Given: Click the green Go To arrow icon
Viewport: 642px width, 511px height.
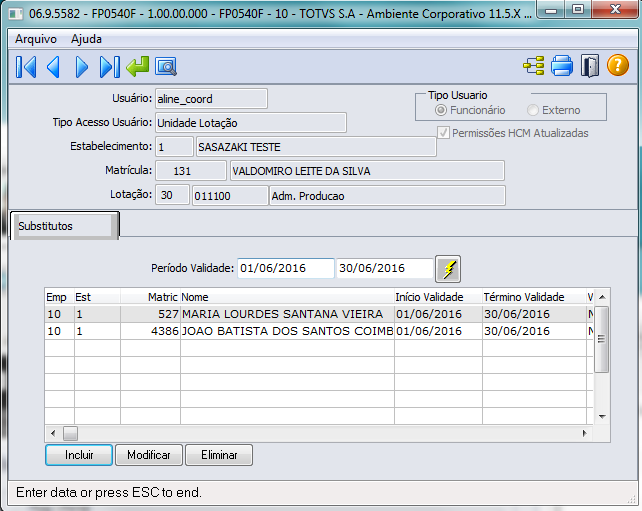Looking at the screenshot, I should (138, 67).
